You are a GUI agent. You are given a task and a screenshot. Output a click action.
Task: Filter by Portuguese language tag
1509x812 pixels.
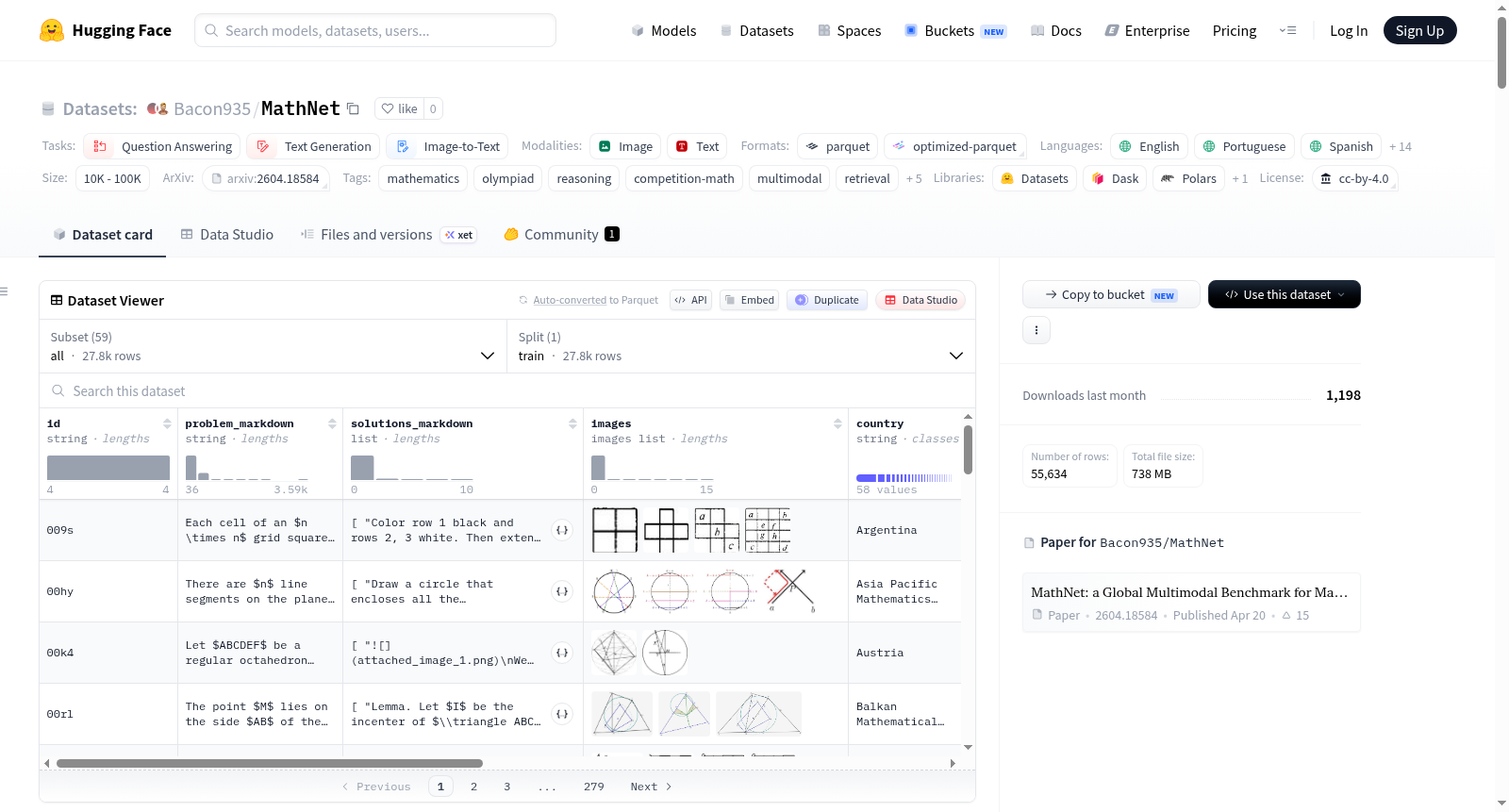tap(1244, 146)
